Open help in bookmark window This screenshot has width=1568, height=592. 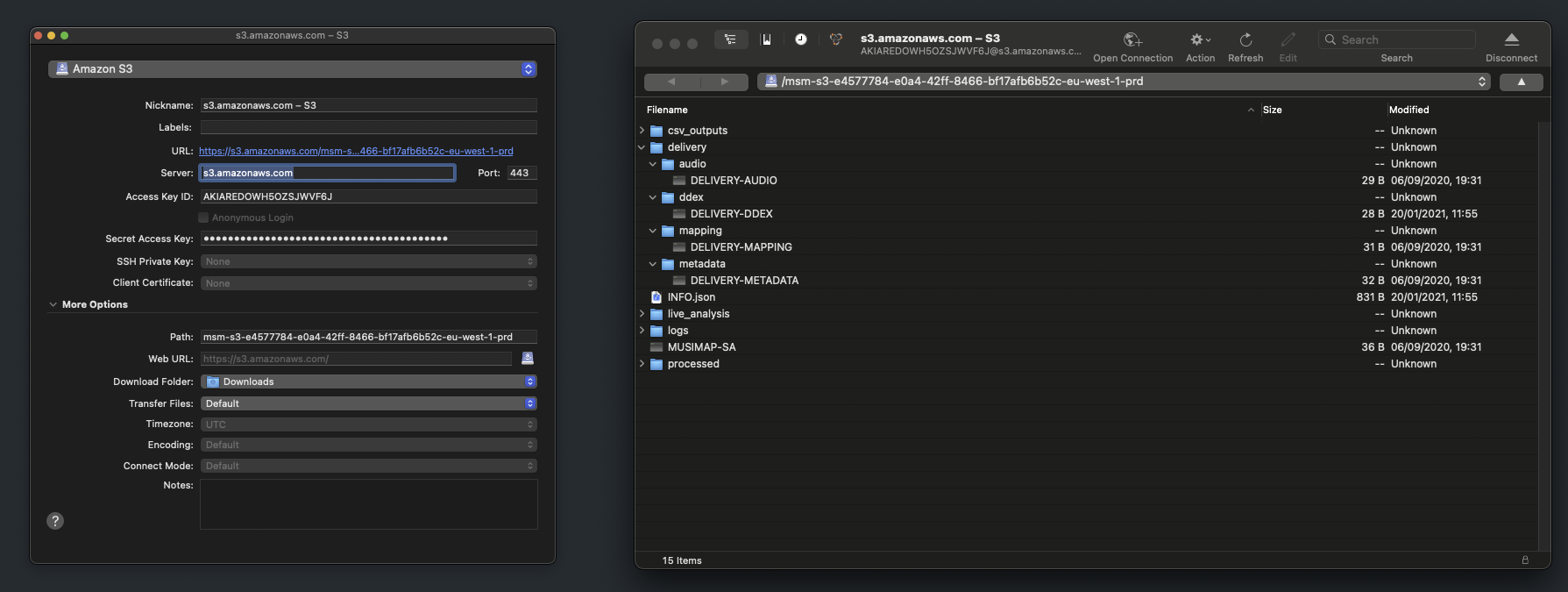(55, 521)
